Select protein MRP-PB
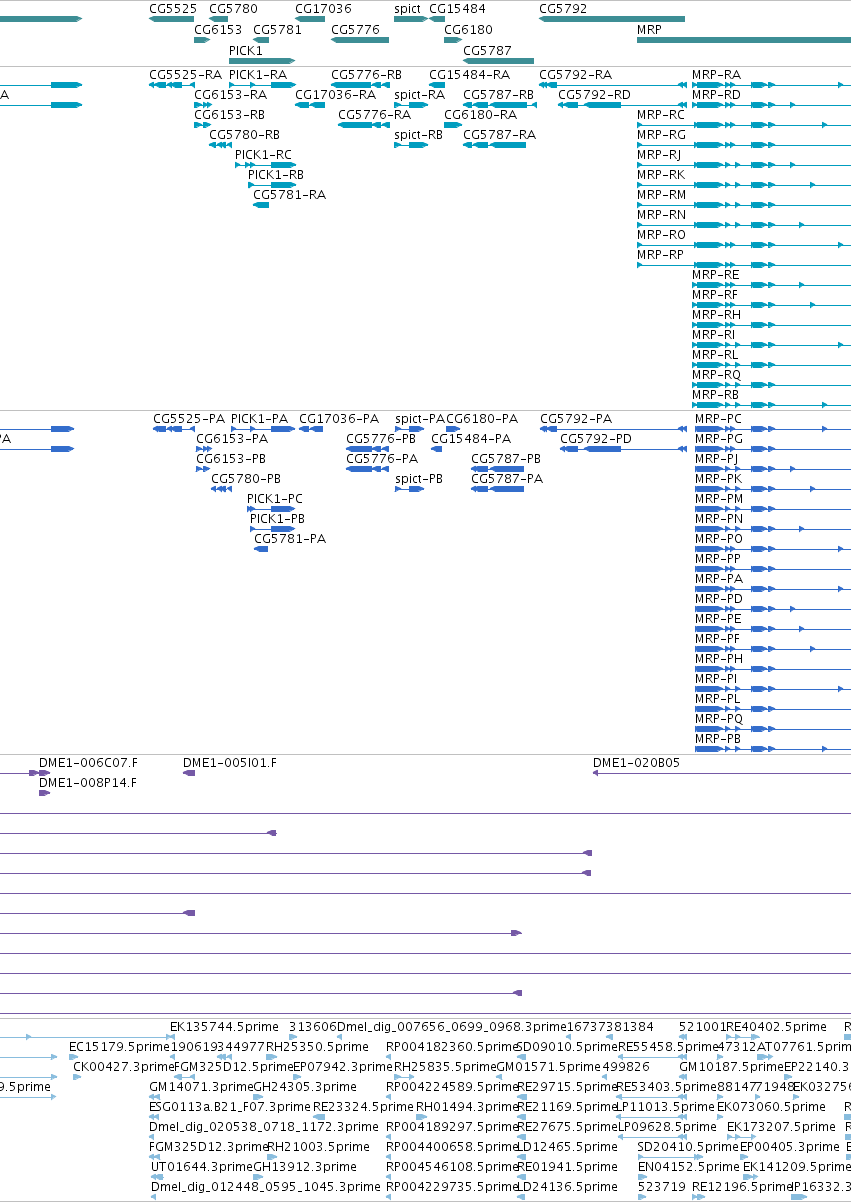 tap(719, 739)
